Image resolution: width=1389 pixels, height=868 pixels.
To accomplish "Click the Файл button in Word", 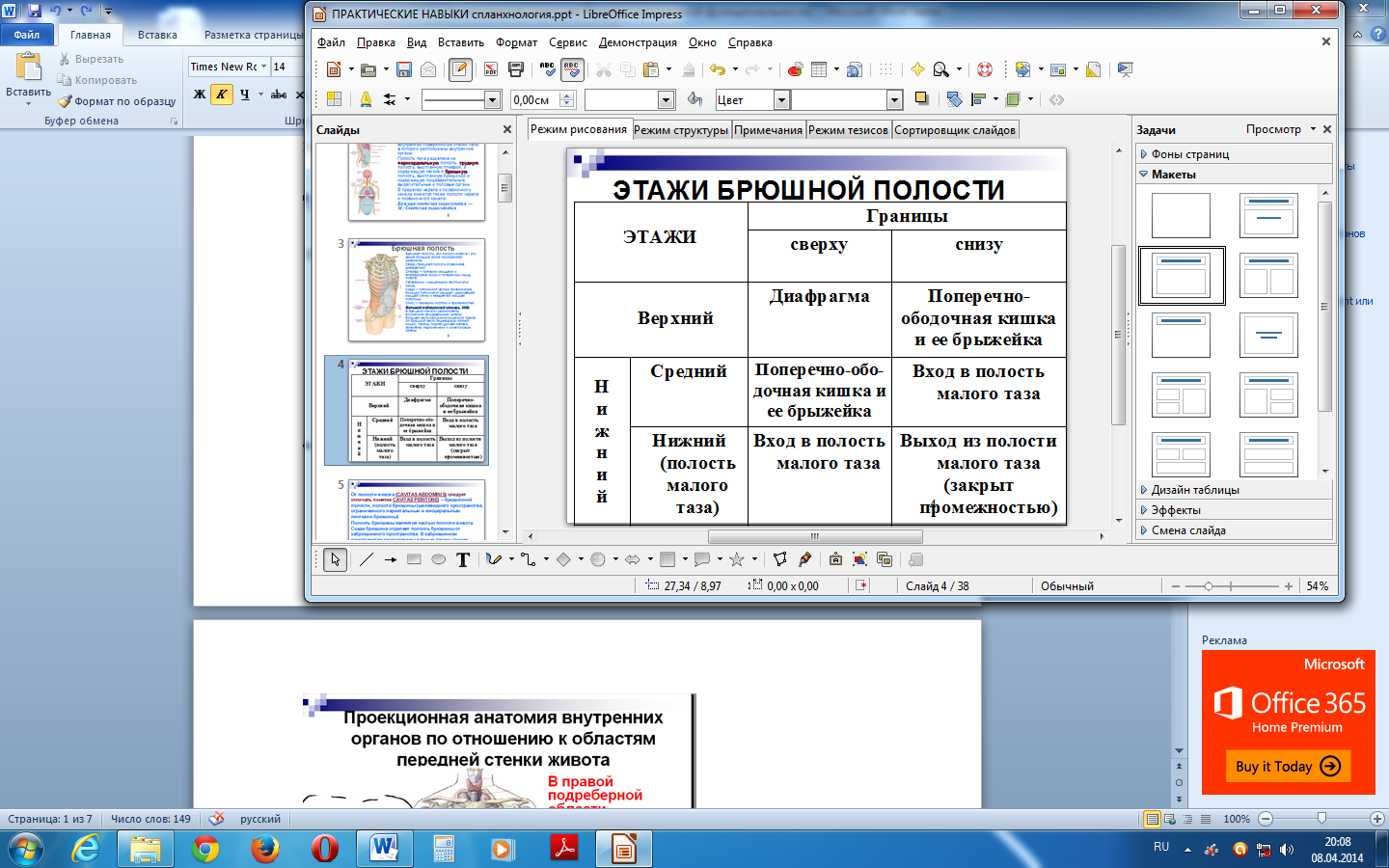I will tap(27, 35).
